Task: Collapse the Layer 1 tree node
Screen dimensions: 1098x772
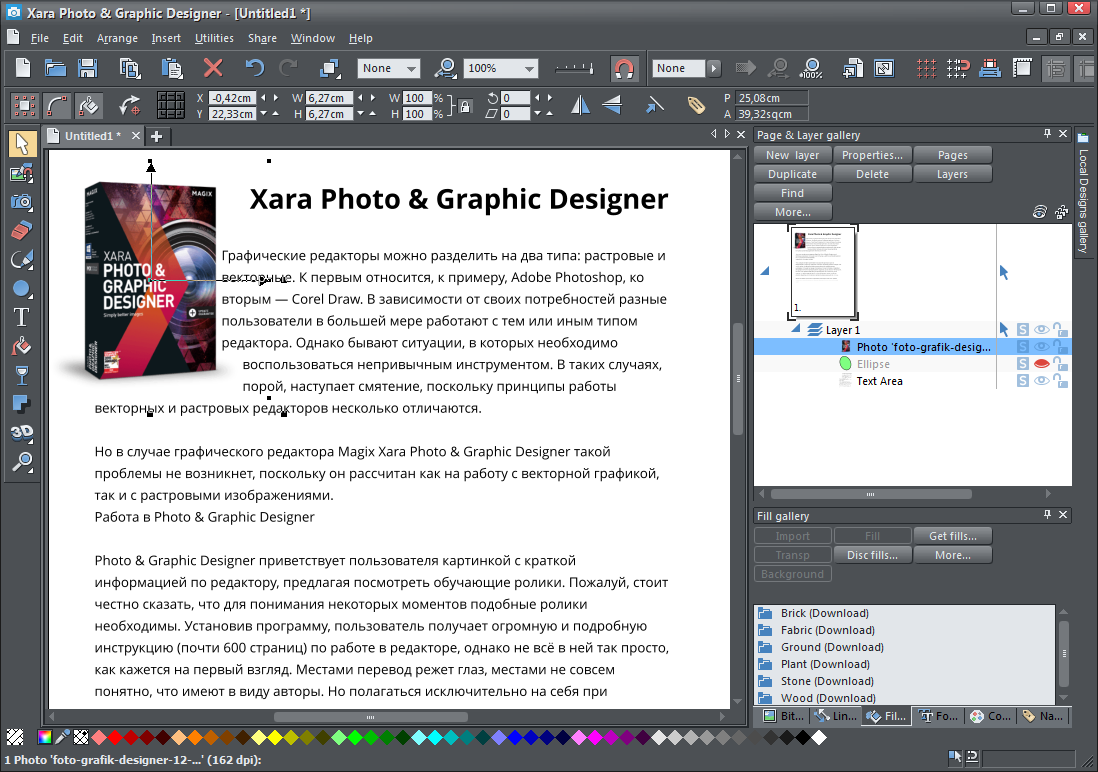Action: (x=795, y=329)
